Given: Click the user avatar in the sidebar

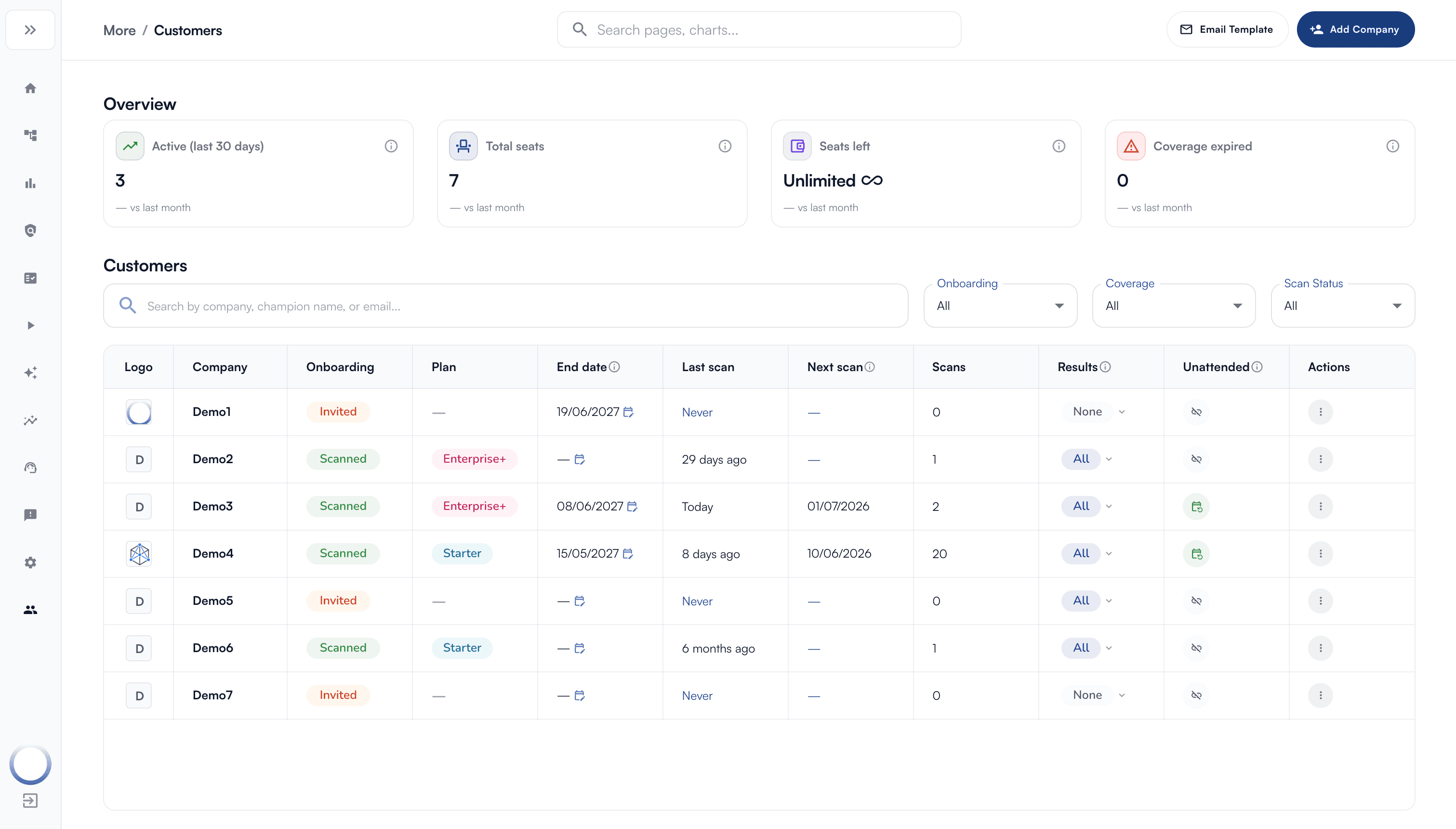Looking at the screenshot, I should point(30,765).
